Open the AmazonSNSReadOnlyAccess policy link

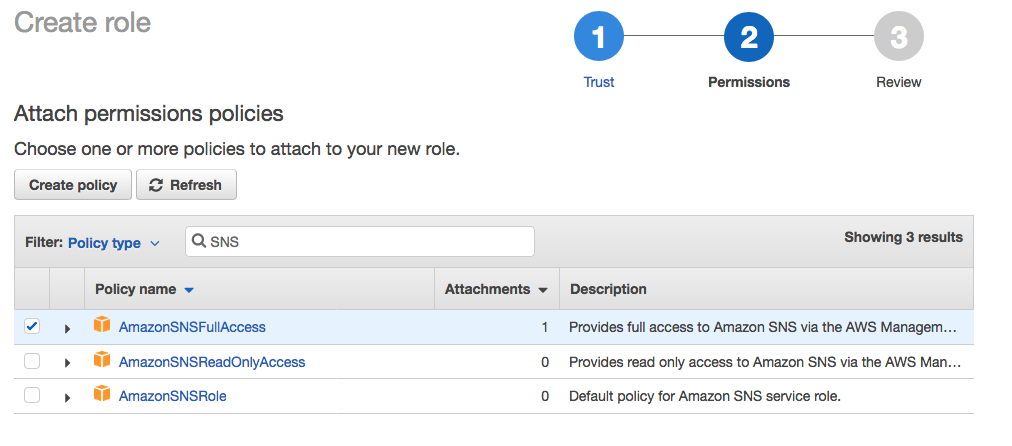coord(212,362)
